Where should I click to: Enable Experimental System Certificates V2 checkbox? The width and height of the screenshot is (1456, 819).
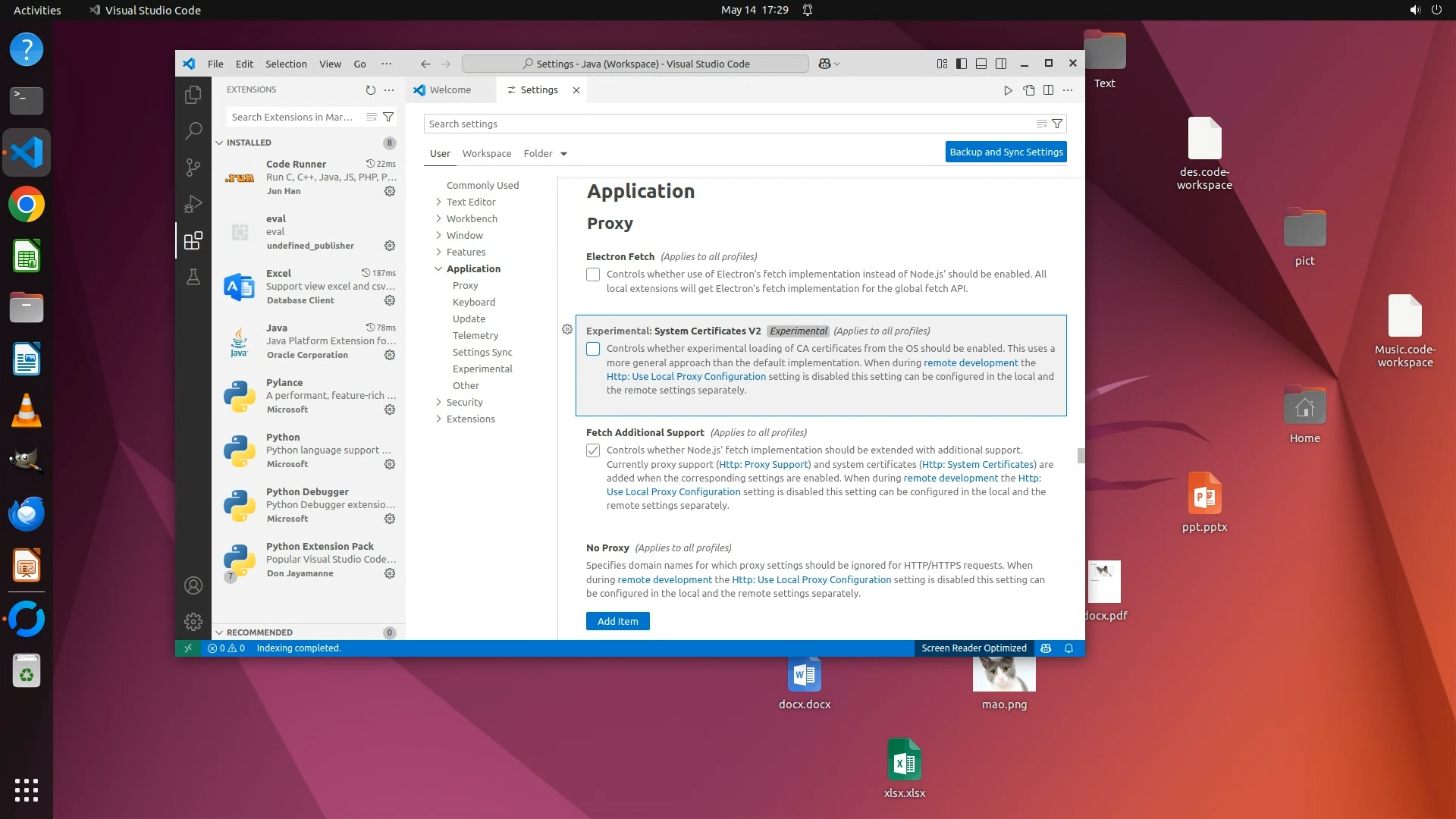pos(593,349)
